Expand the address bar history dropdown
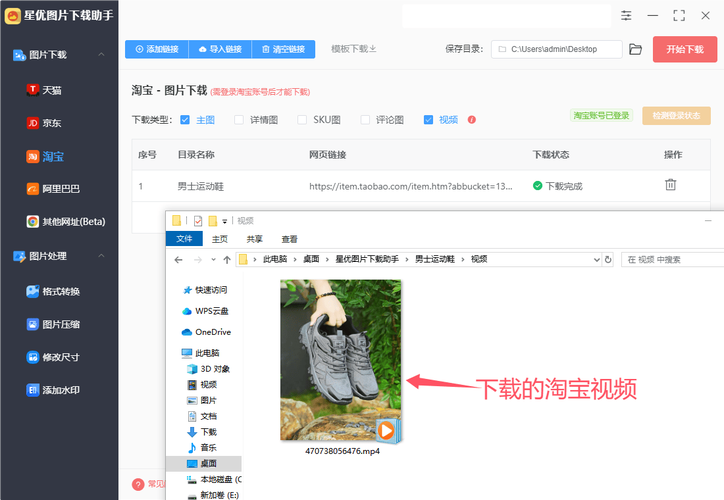The width and height of the screenshot is (724, 500). pos(597,259)
